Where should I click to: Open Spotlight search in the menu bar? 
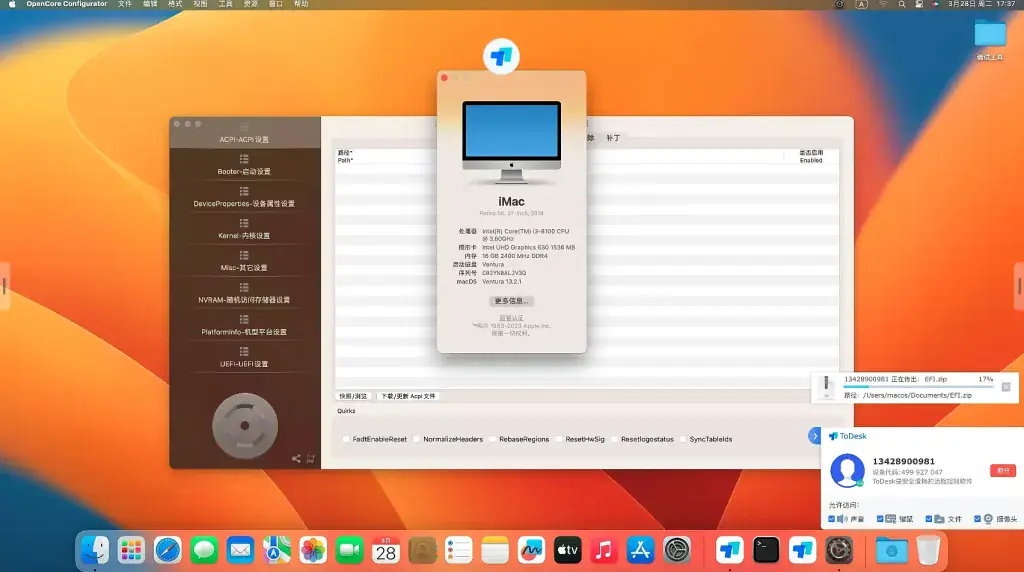902,4
